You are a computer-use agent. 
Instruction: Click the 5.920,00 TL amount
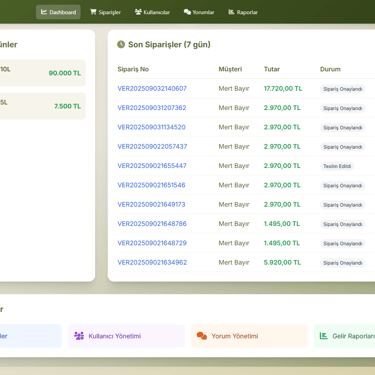click(x=282, y=262)
